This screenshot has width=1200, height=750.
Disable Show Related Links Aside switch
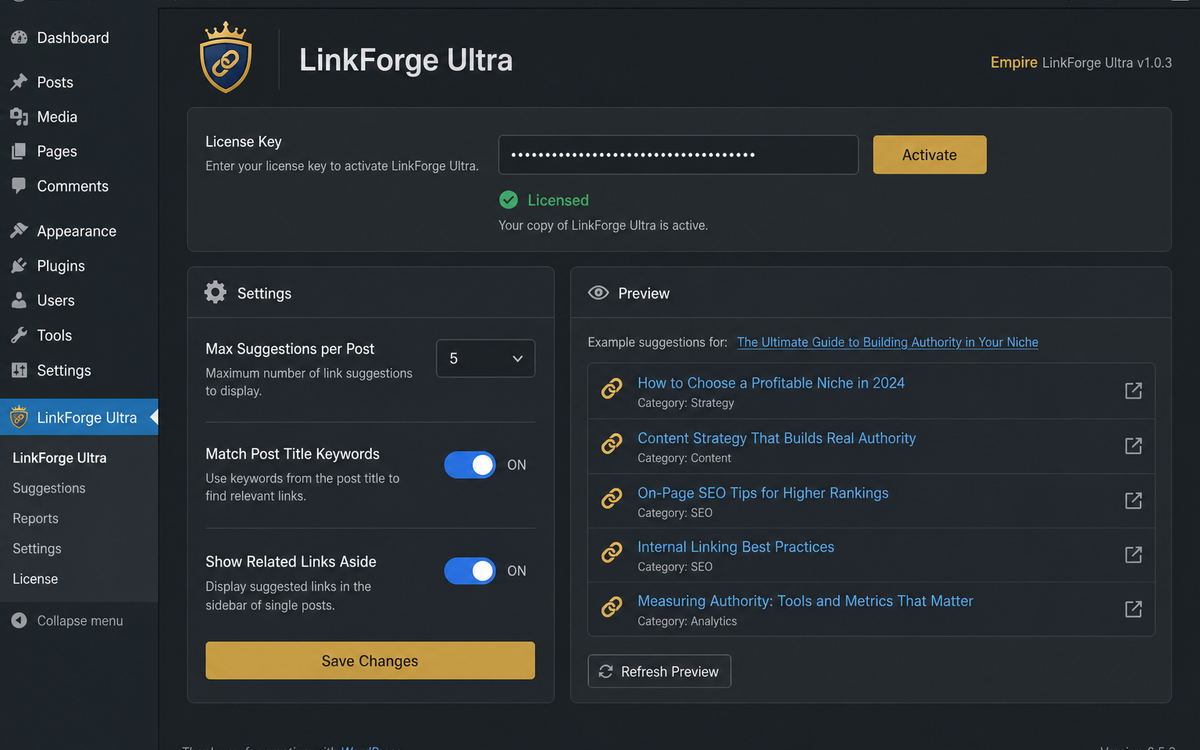470,571
